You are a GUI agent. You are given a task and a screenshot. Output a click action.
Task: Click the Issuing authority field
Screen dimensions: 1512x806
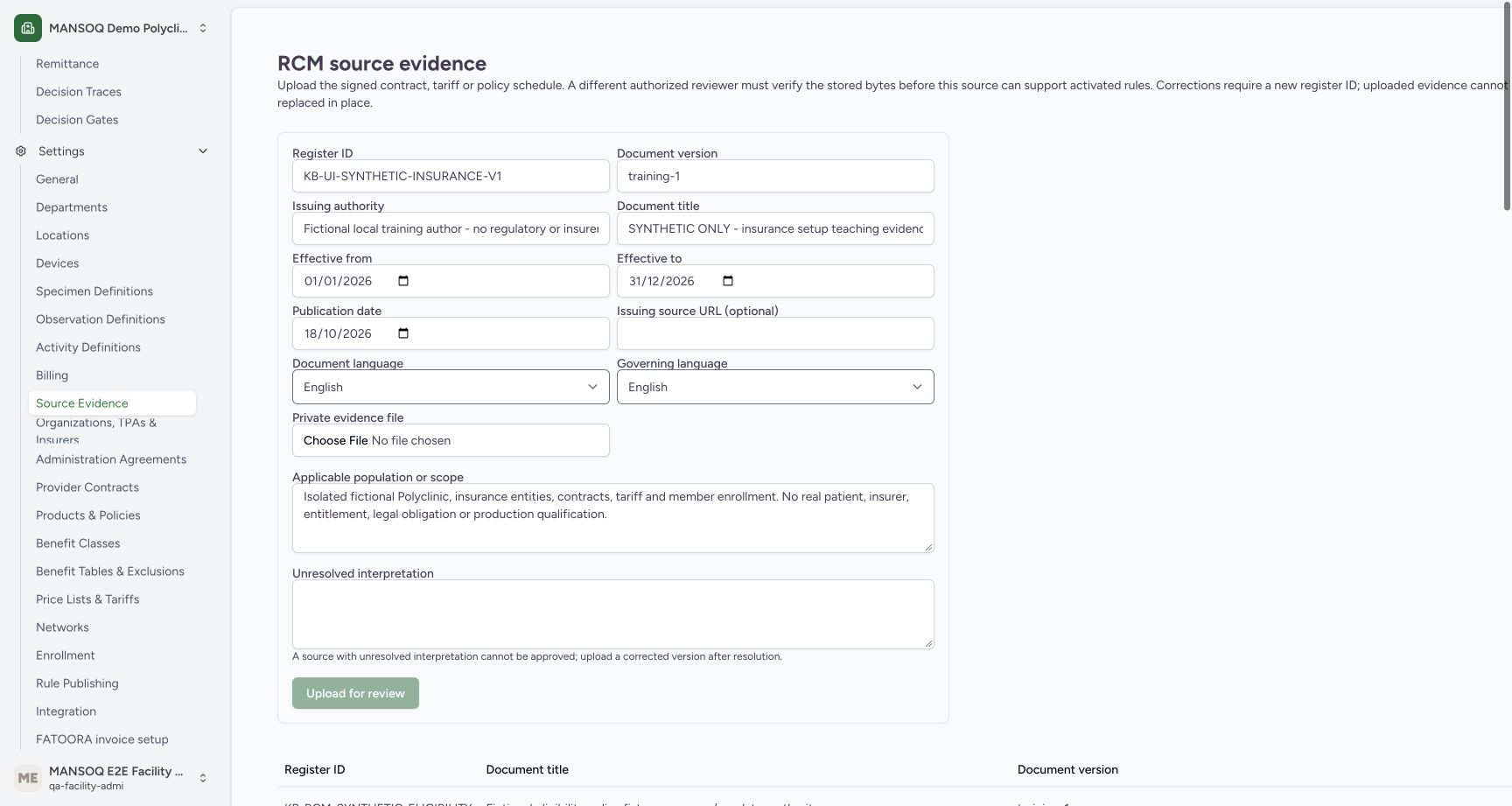tap(451, 228)
